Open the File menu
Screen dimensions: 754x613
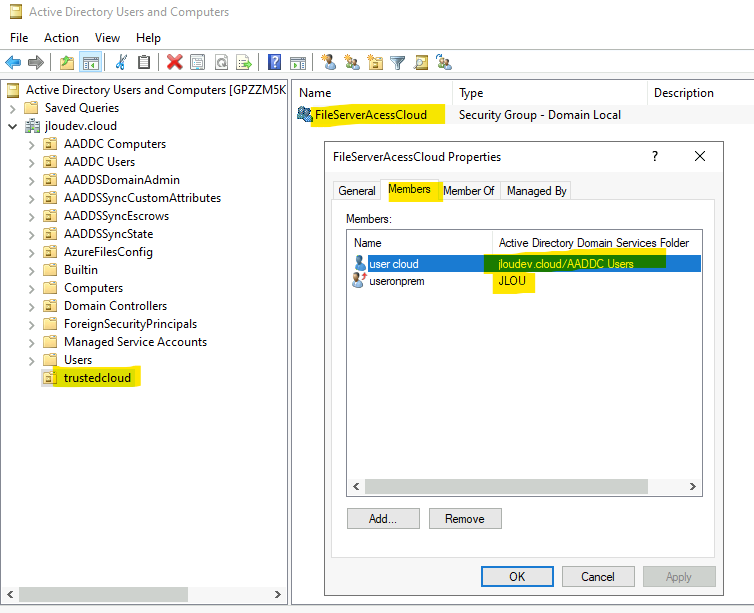[x=19, y=38]
